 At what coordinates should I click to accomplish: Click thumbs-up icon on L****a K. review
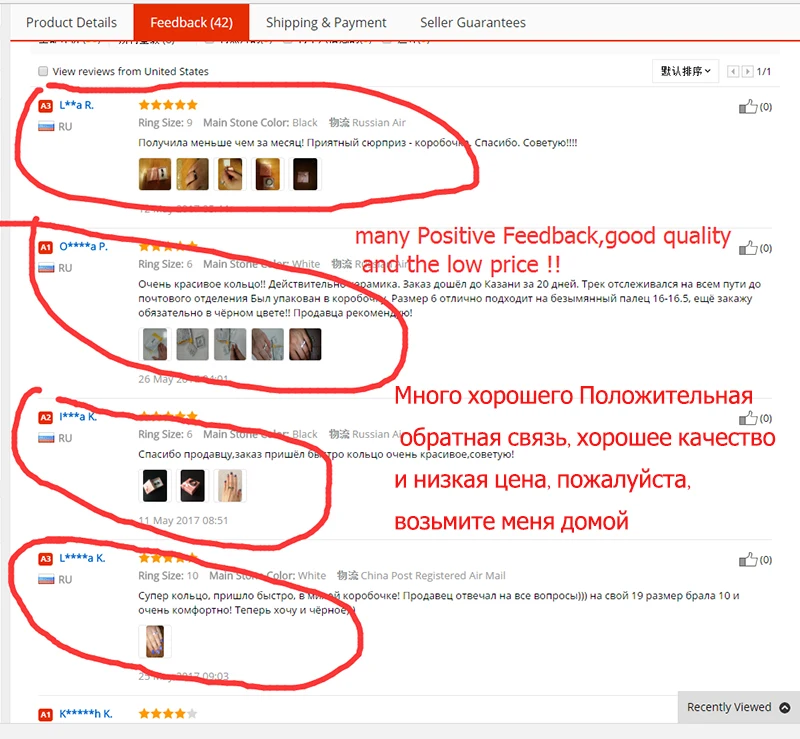(x=748, y=560)
